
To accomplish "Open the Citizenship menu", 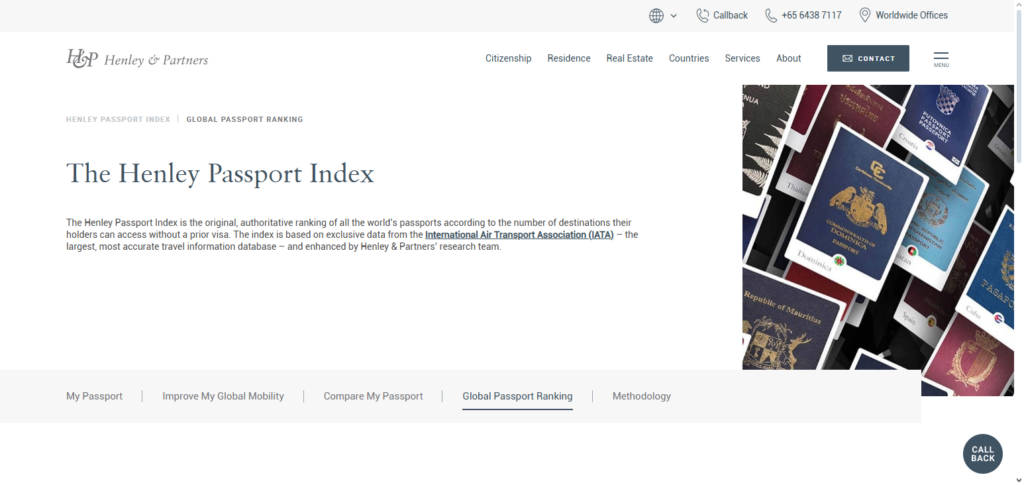I will click(x=508, y=58).
